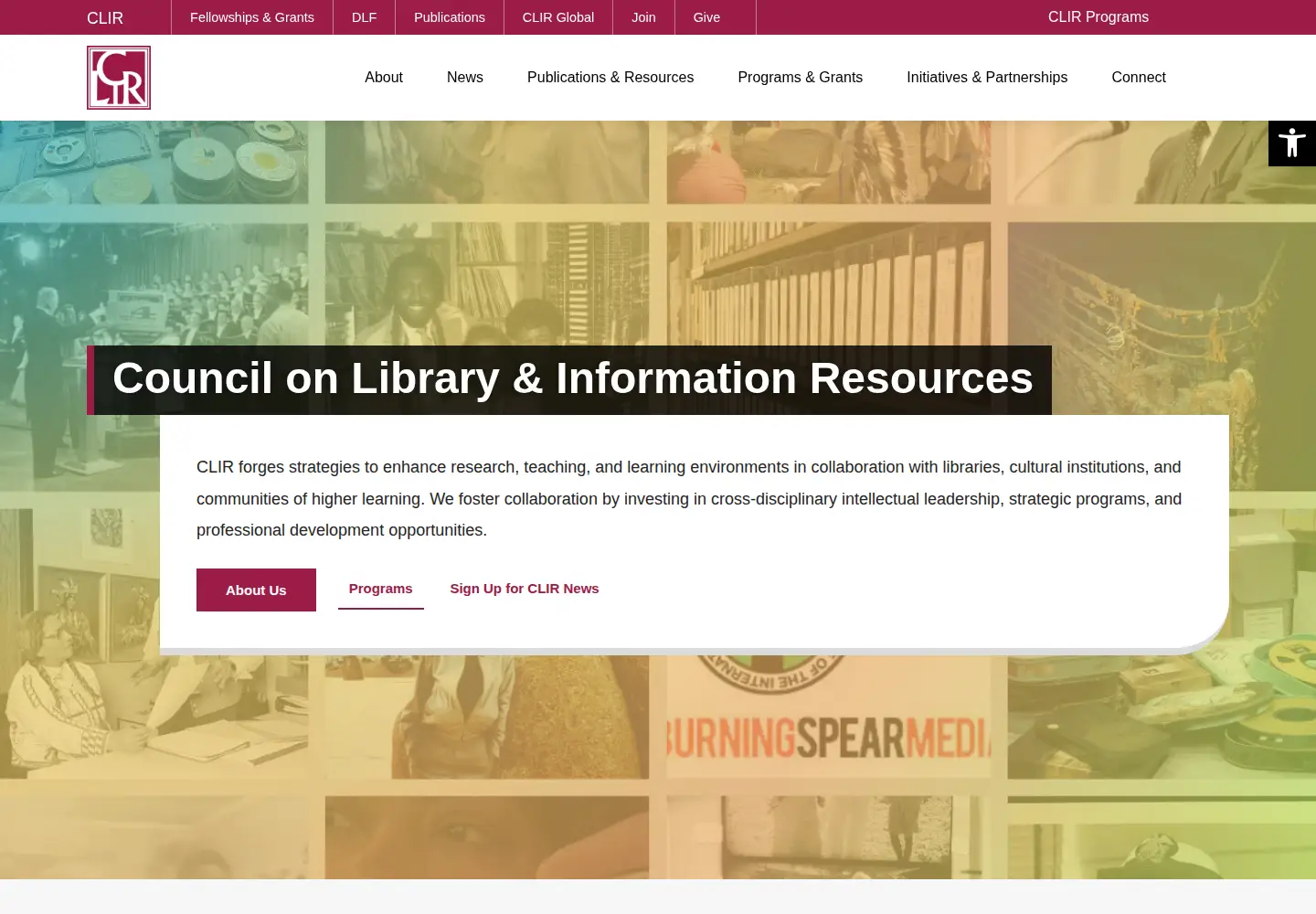Image resolution: width=1316 pixels, height=914 pixels.
Task: Select Publications in the top bar
Action: coord(450,17)
